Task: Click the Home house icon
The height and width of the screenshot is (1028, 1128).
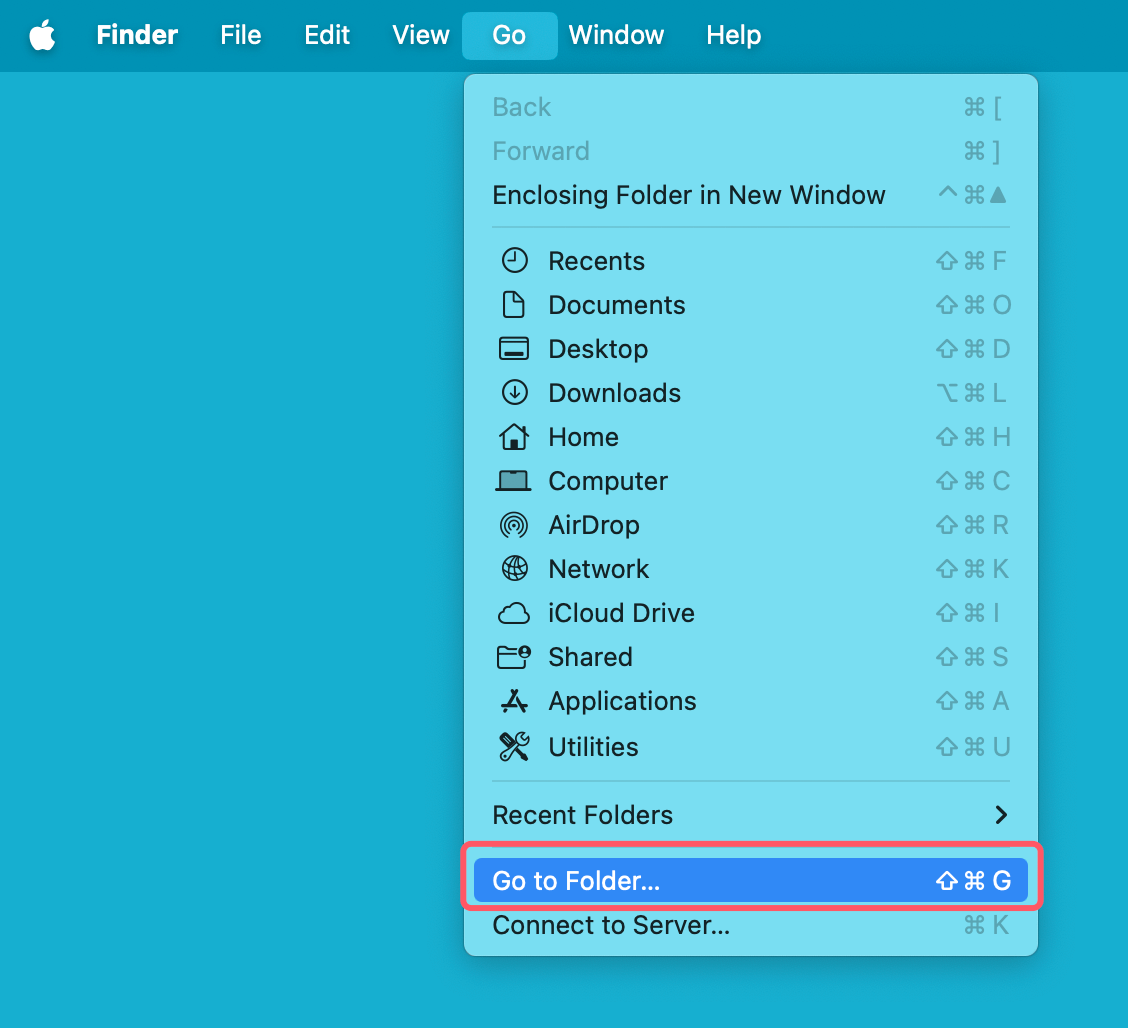Action: point(514,436)
